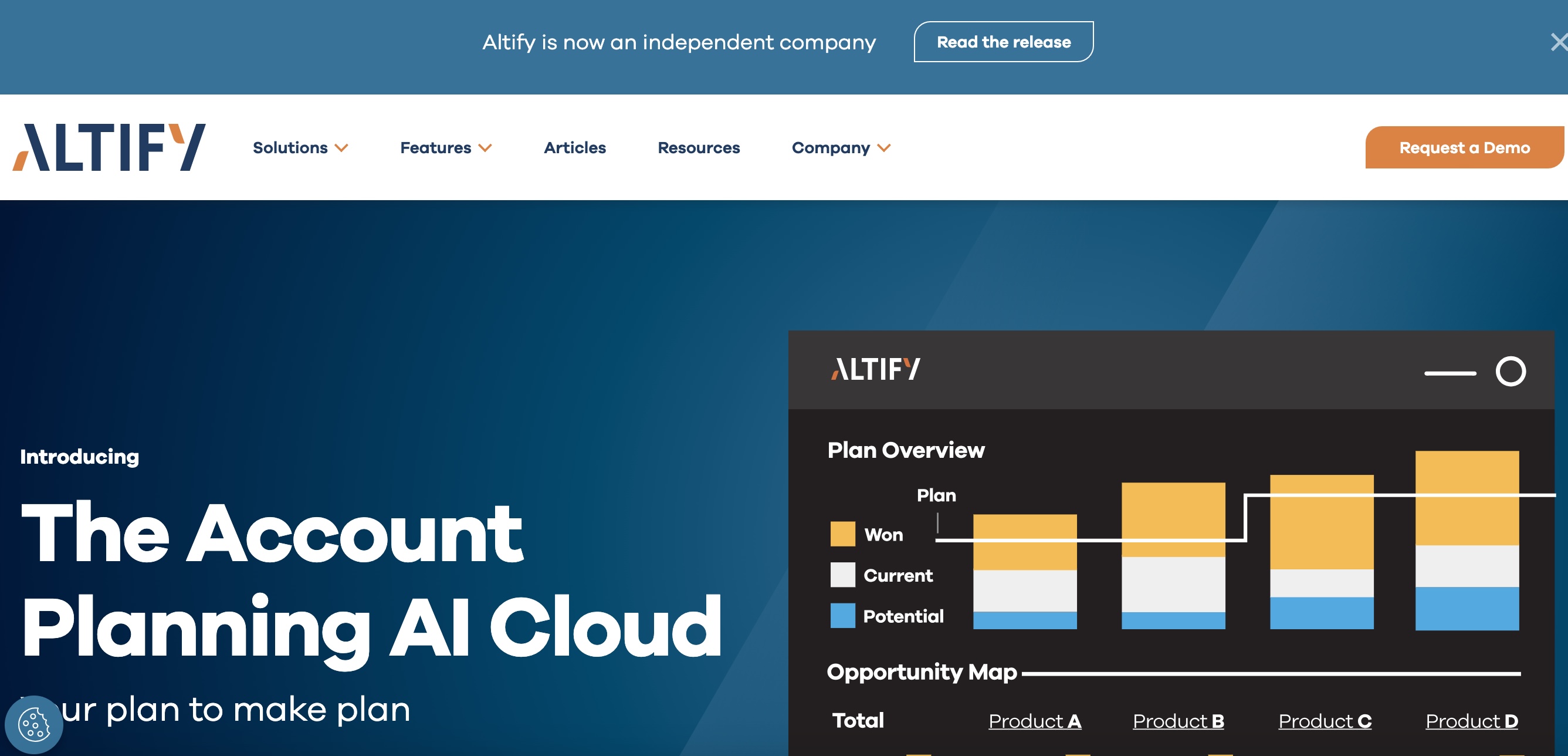This screenshot has height=756, width=1568.
Task: Expand the Features dropdown menu
Action: point(446,147)
